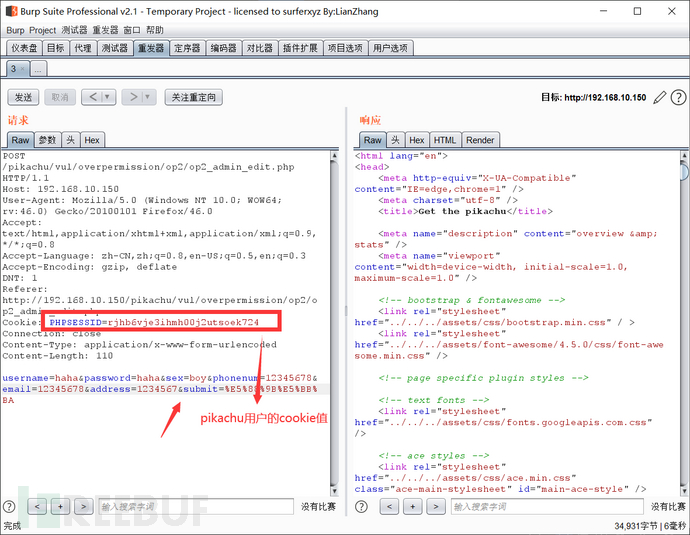The image size is (690, 535).
Task: Close Repeater tab 3 with x
Action: (x=22, y=69)
